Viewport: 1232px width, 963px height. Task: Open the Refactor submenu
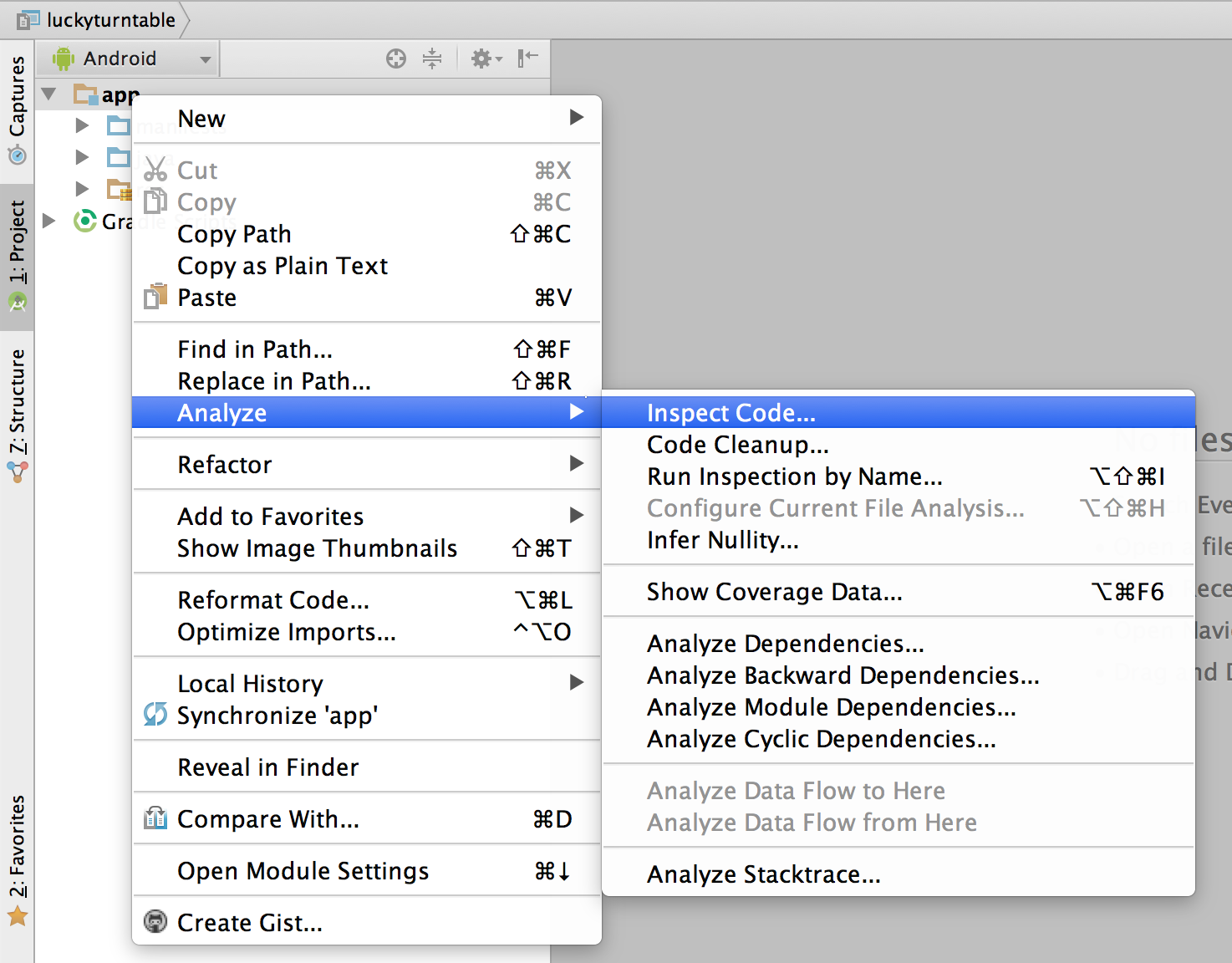coord(367,465)
